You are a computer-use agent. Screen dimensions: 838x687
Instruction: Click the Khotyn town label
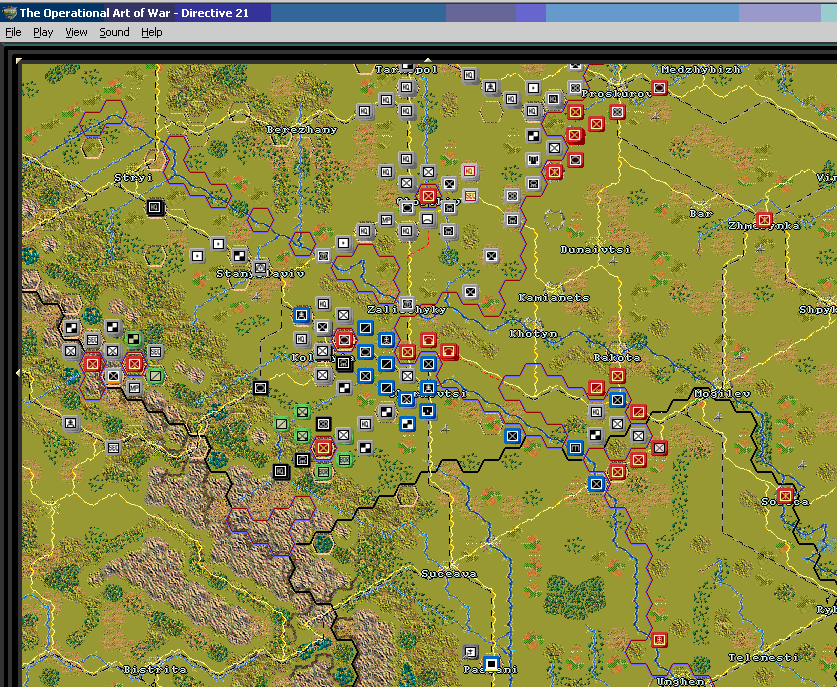pos(533,334)
